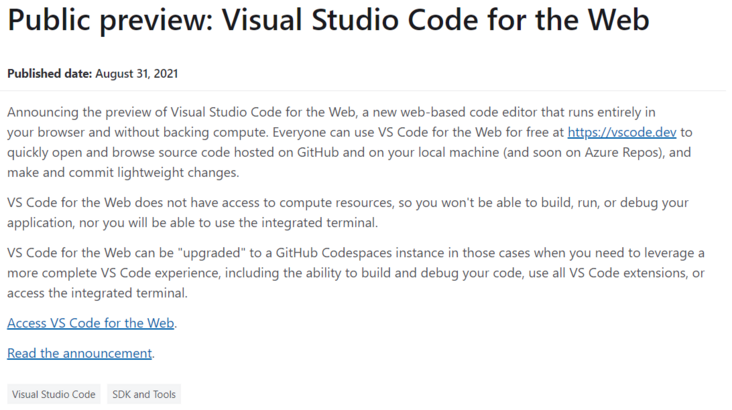Select the "Visual Studio Code" tag

[54, 395]
